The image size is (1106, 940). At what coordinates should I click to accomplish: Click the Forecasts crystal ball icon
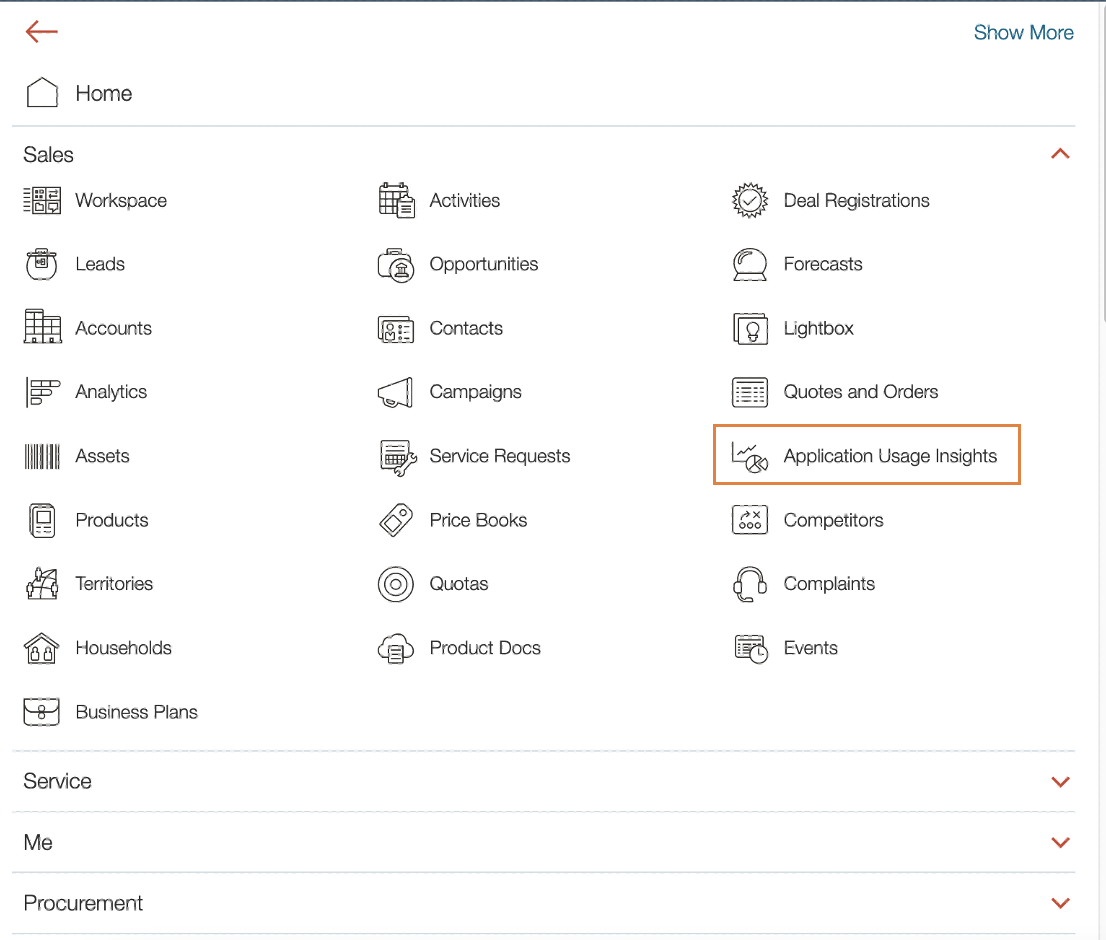tap(749, 264)
